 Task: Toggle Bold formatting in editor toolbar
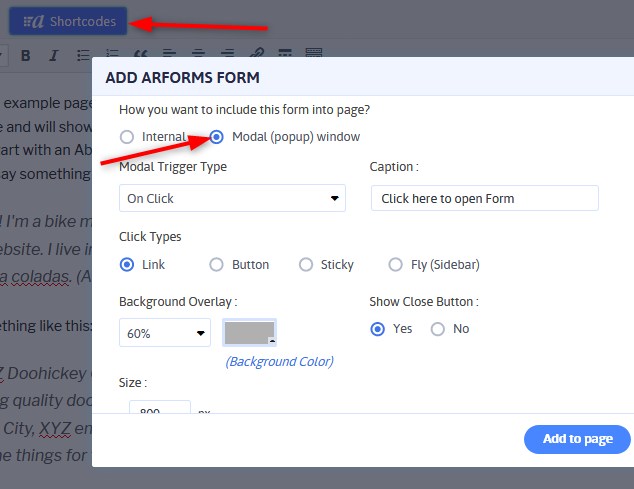click(x=25, y=55)
